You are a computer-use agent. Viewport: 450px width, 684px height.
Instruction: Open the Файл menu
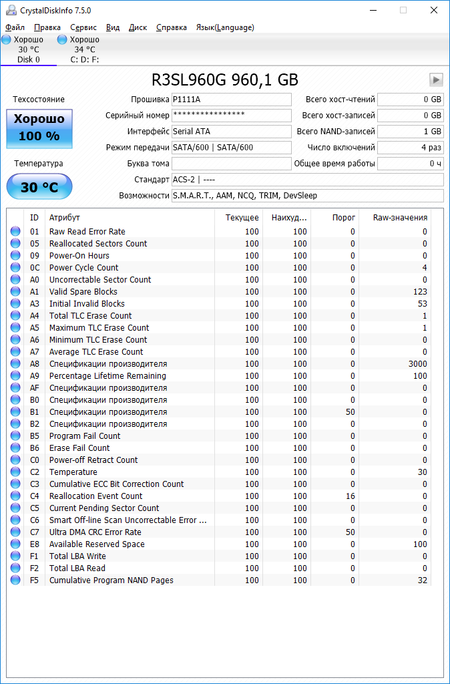14,27
